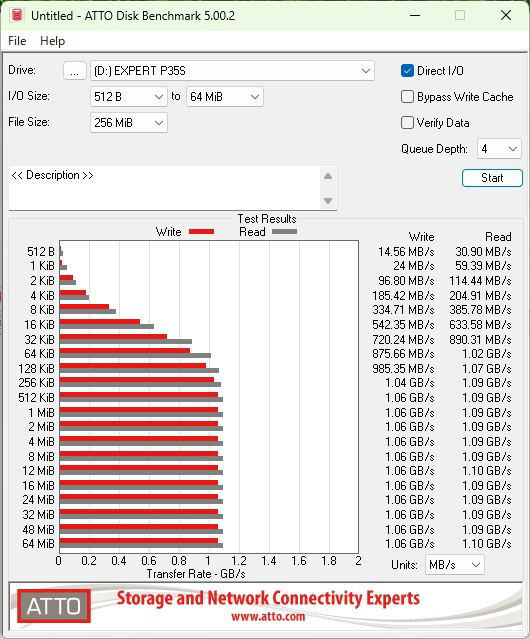Click the red write bar for 32 KiB

[x=113, y=337]
